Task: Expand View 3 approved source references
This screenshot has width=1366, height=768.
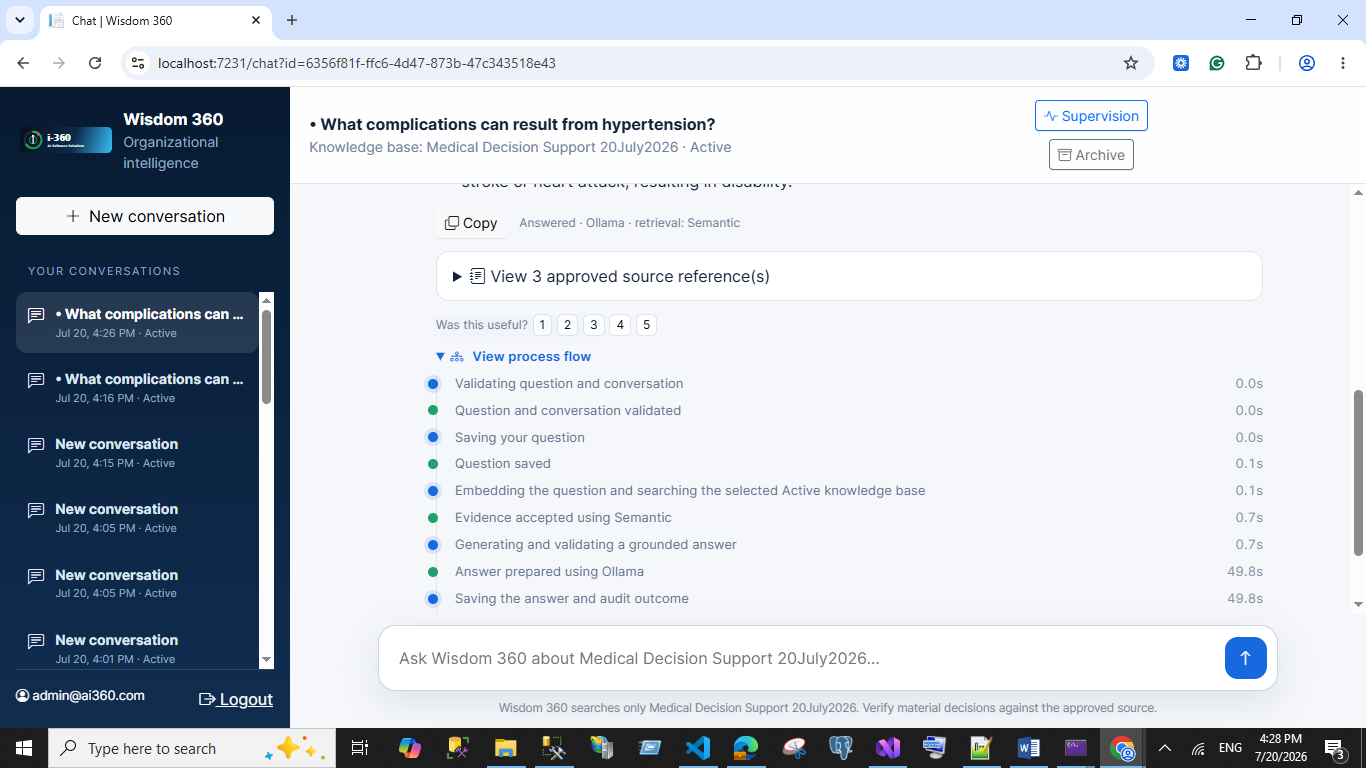Action: point(849,276)
